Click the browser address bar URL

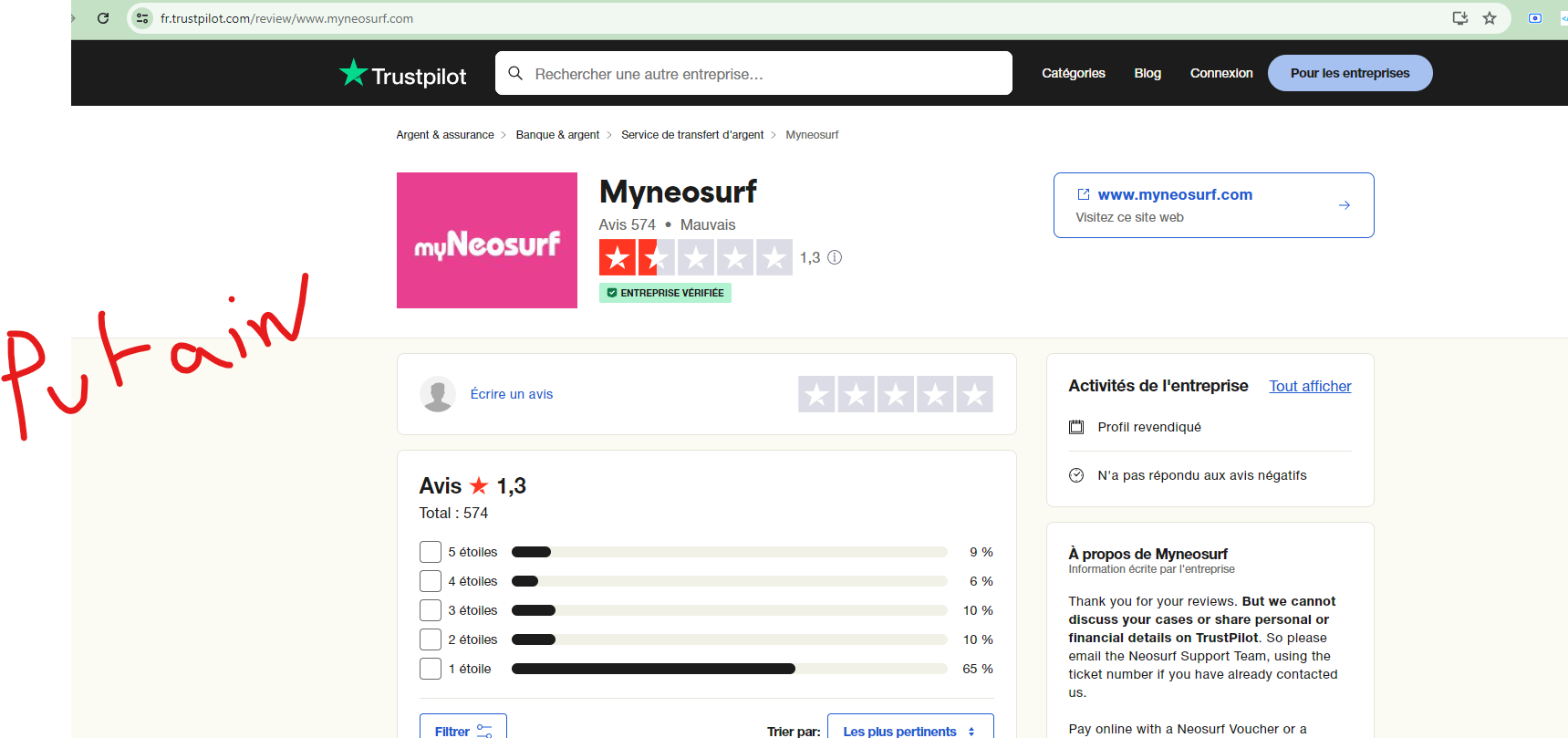point(286,18)
